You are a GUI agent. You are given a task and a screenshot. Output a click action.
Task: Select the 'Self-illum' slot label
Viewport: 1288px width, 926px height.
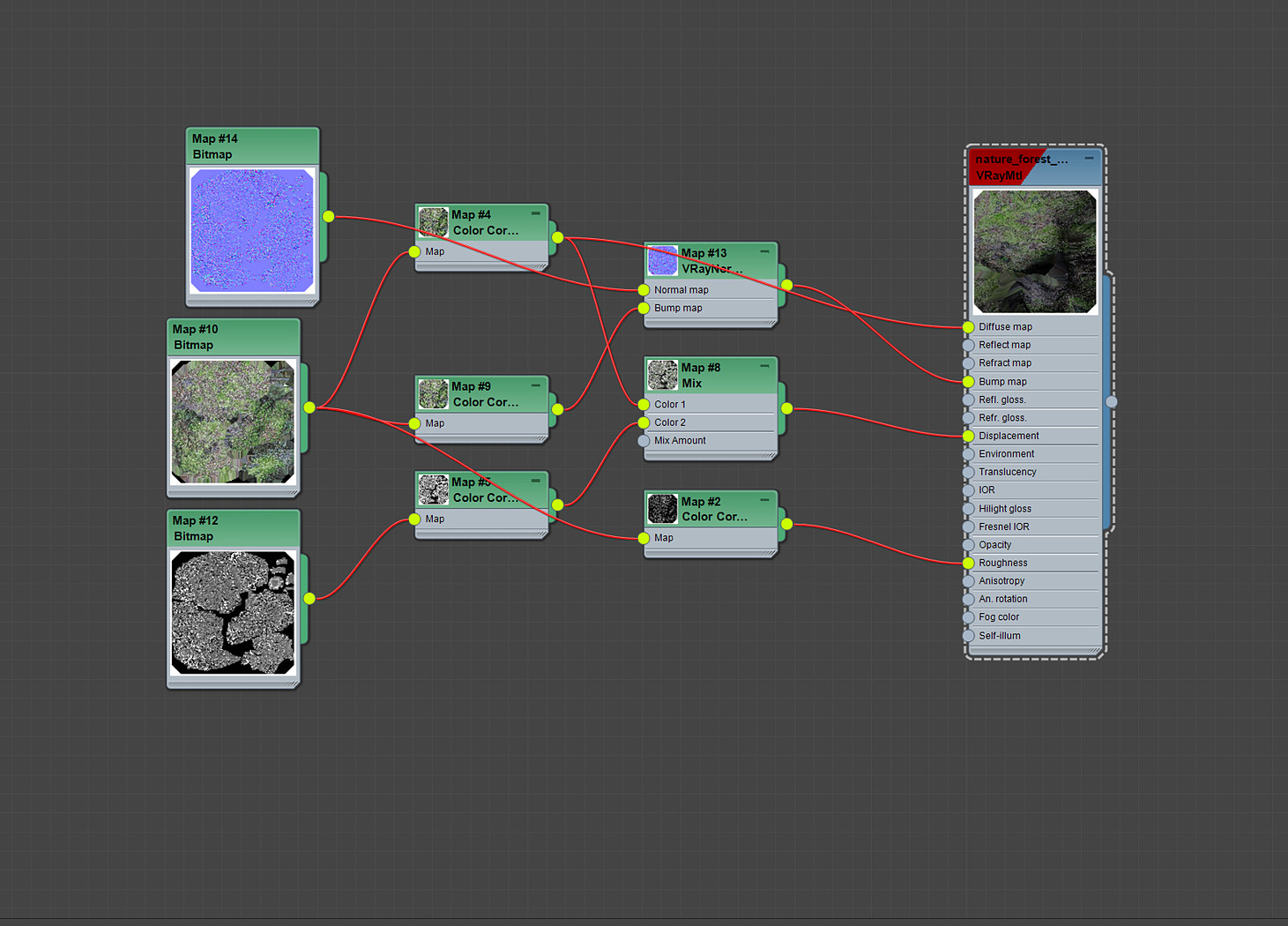tap(999, 636)
